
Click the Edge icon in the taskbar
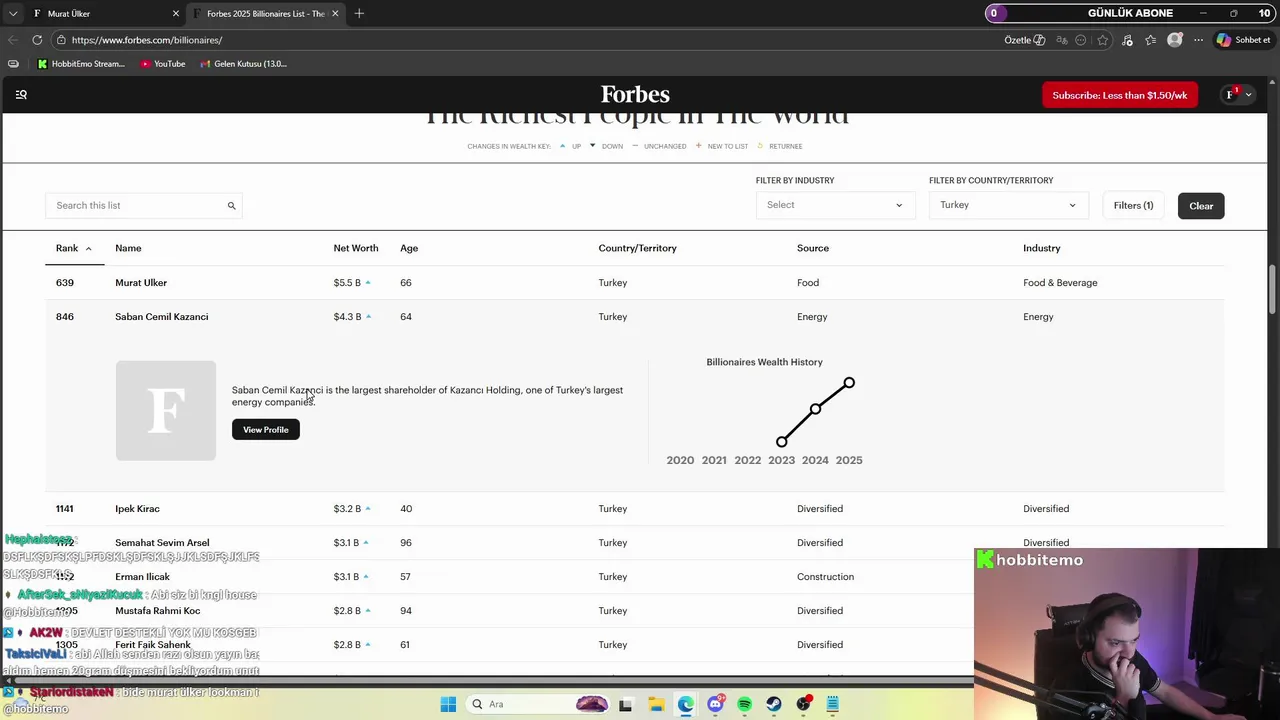(x=685, y=704)
